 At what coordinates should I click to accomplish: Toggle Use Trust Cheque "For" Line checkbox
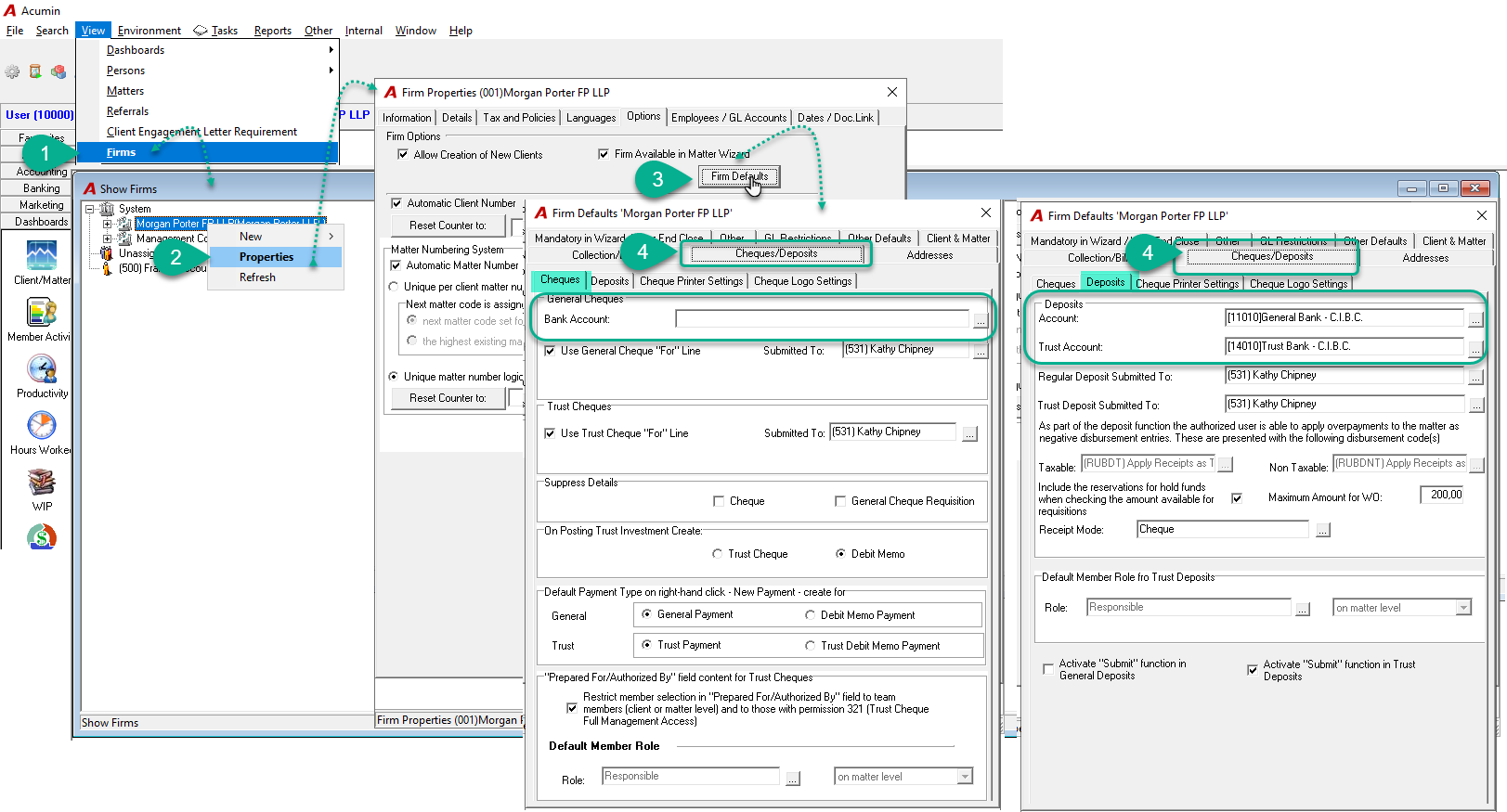tap(550, 433)
